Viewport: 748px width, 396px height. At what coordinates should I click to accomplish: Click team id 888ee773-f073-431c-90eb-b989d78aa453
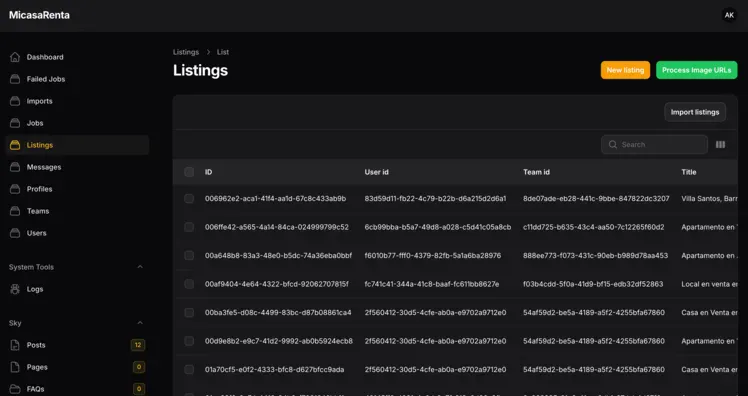[x=595, y=255]
